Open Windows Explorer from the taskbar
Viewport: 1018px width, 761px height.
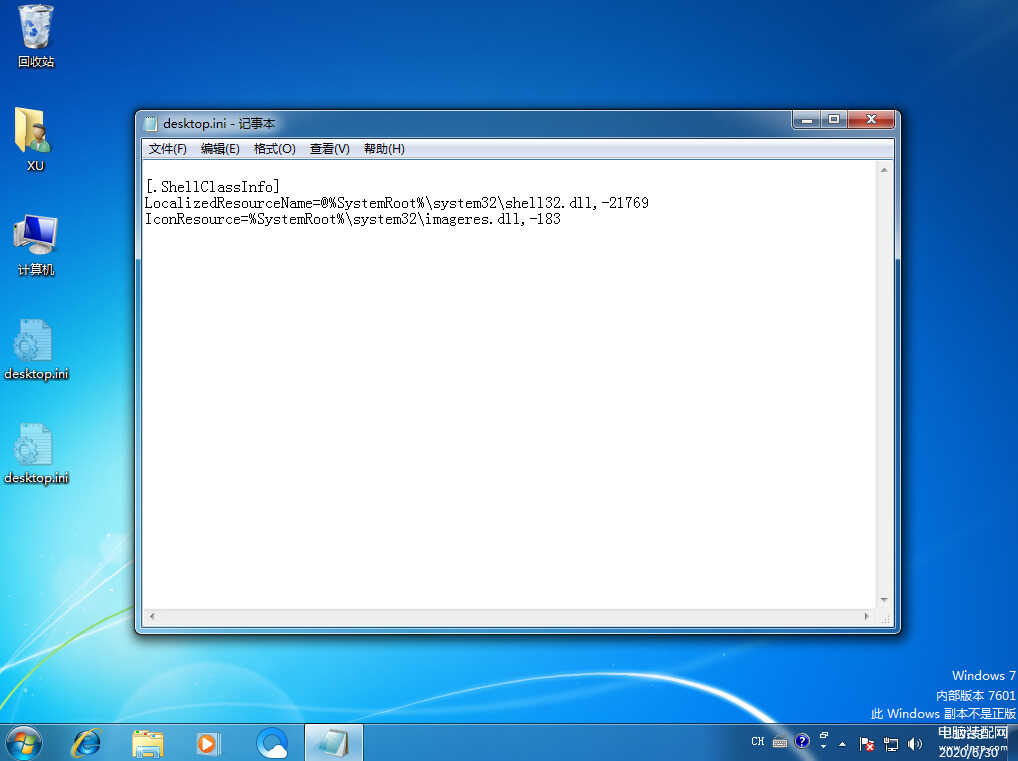point(148,743)
